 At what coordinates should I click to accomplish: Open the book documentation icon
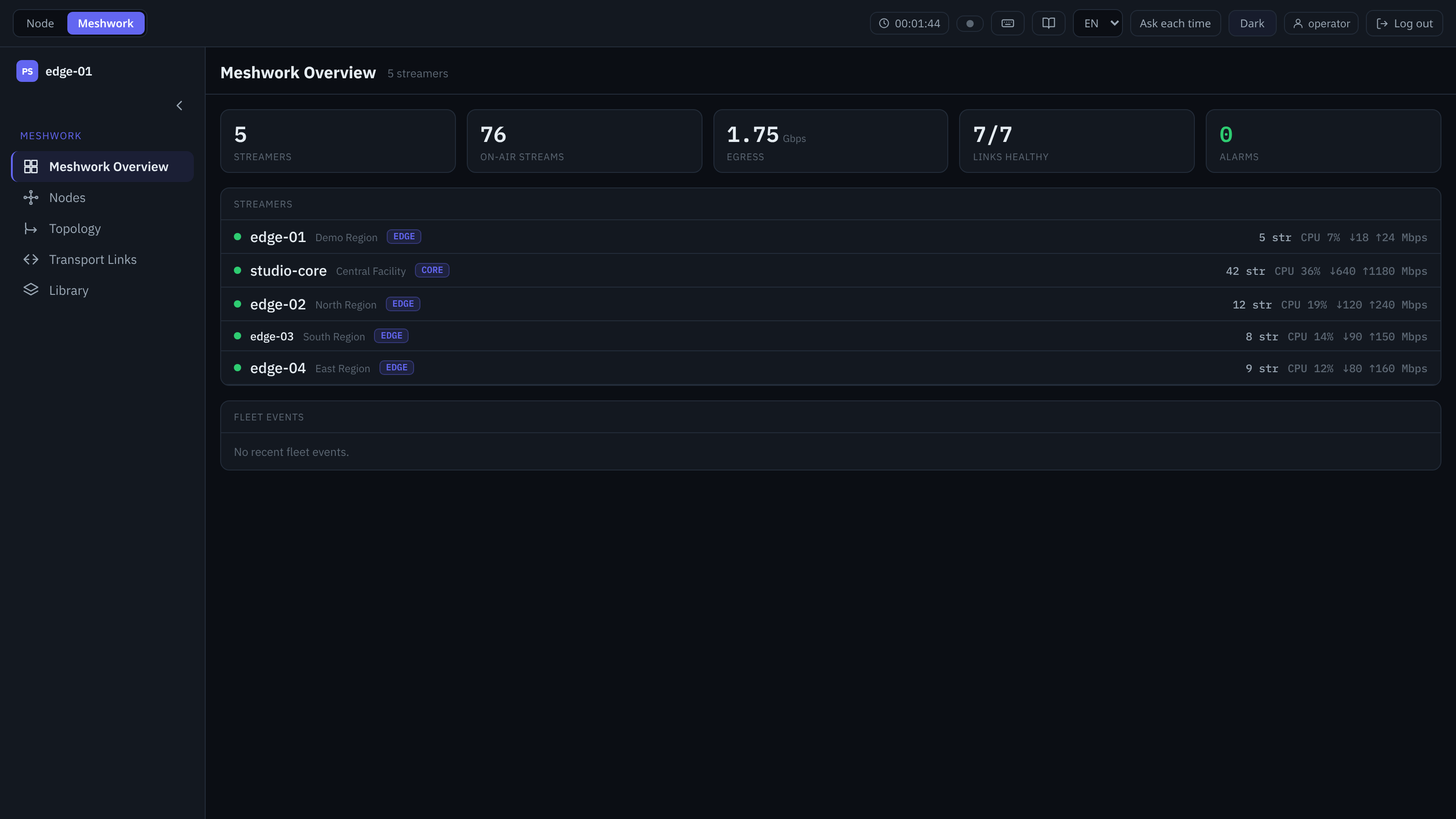(x=1048, y=23)
